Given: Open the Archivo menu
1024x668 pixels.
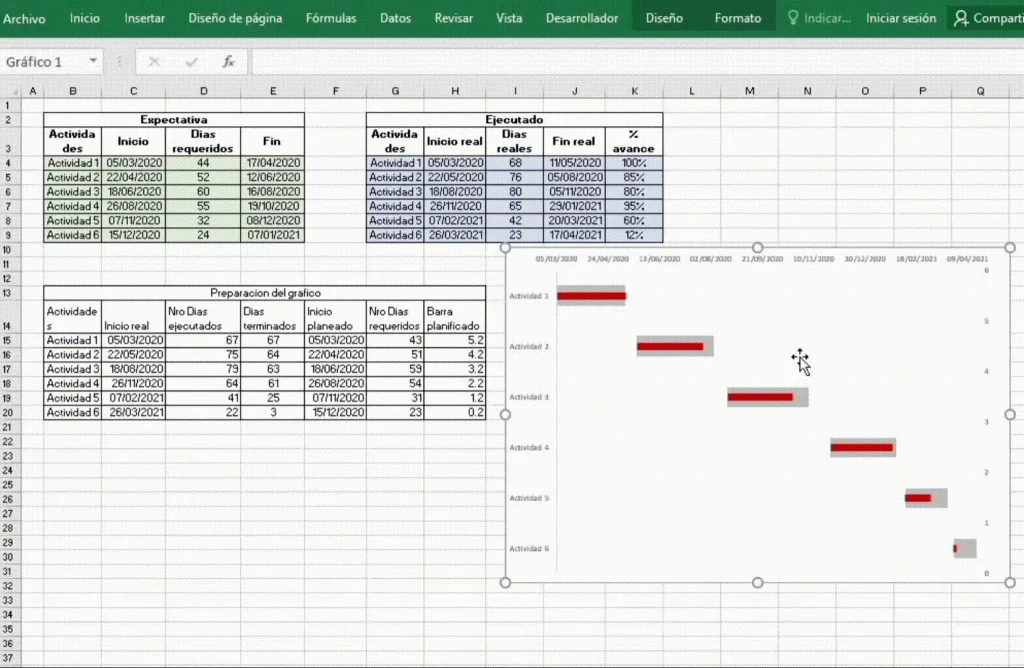Looking at the screenshot, I should [24, 18].
